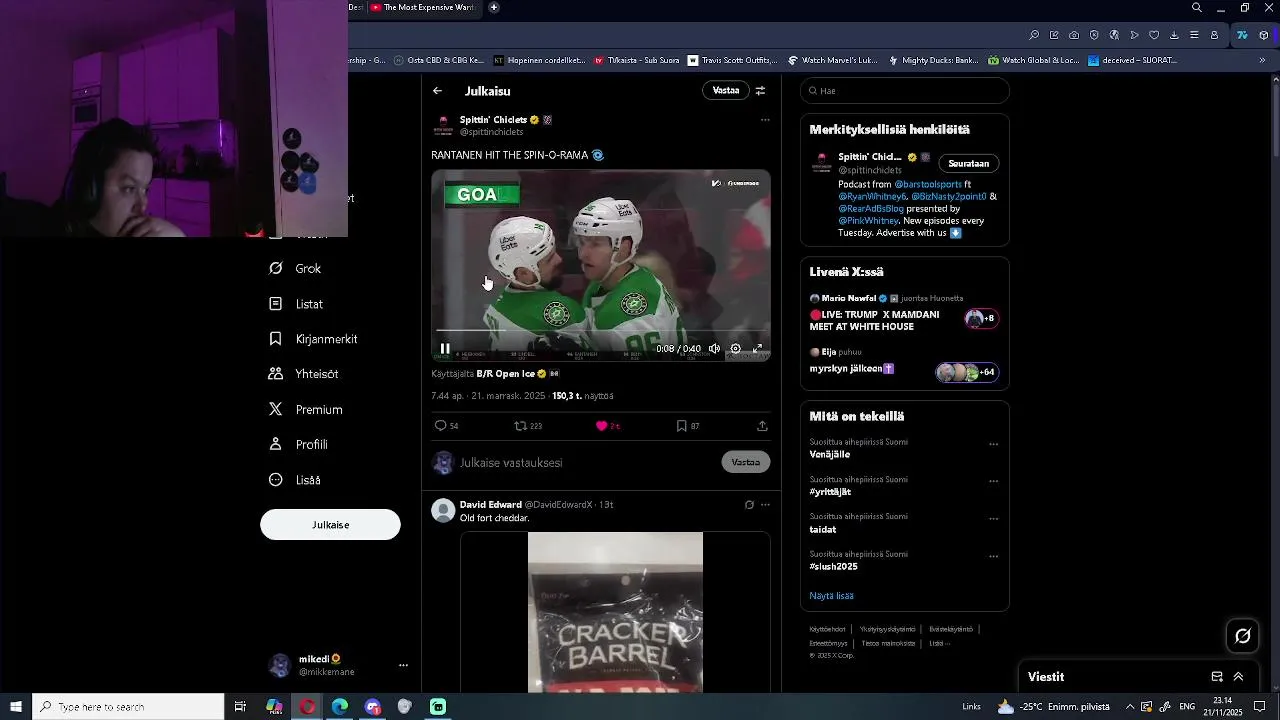Open Profiili in the sidebar
Viewport: 1280px width, 720px height.
(x=298, y=445)
